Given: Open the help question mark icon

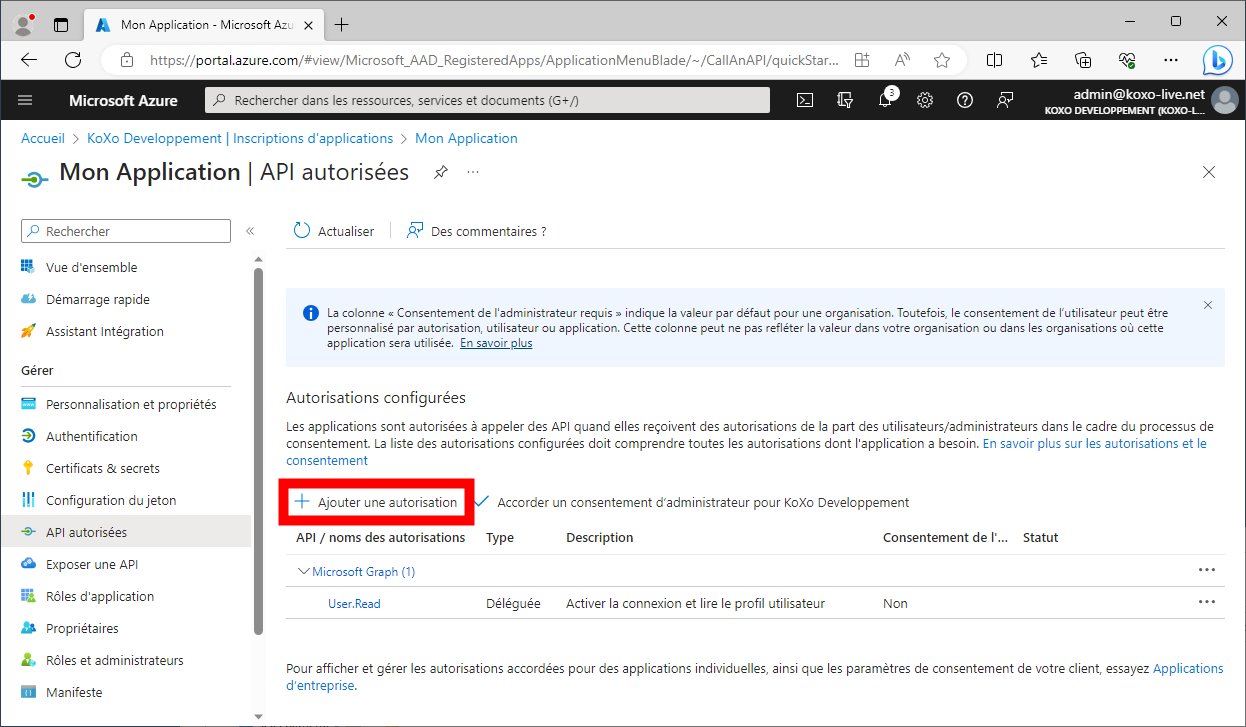Looking at the screenshot, I should (x=965, y=100).
